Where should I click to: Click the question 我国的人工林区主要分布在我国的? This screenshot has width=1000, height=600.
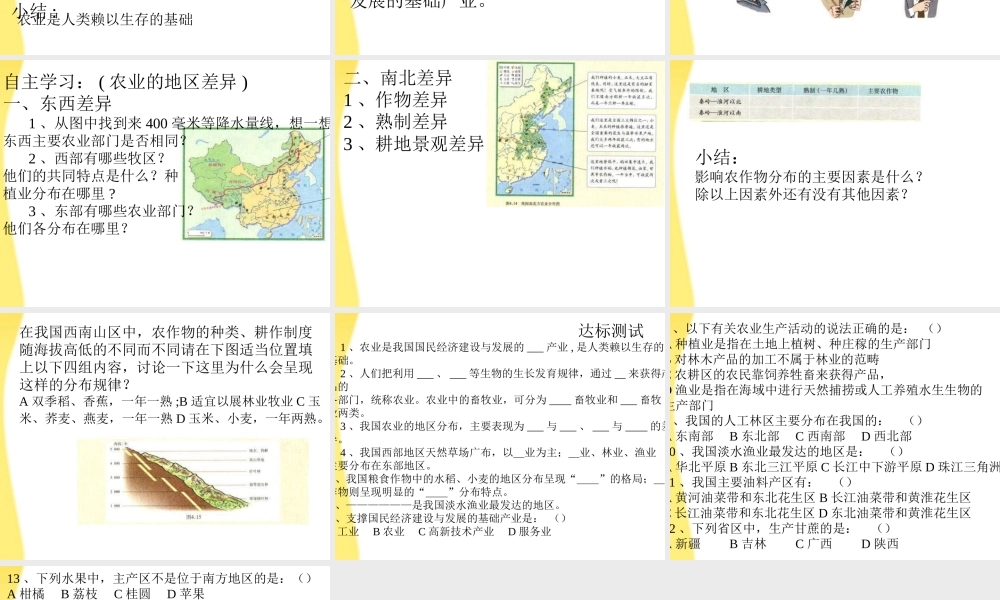coord(799,420)
